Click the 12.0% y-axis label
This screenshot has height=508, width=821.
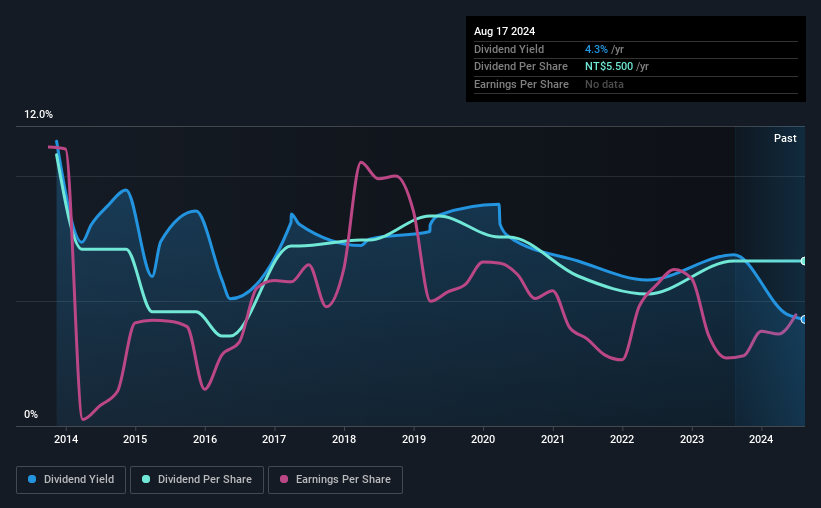pyautogui.click(x=38, y=115)
